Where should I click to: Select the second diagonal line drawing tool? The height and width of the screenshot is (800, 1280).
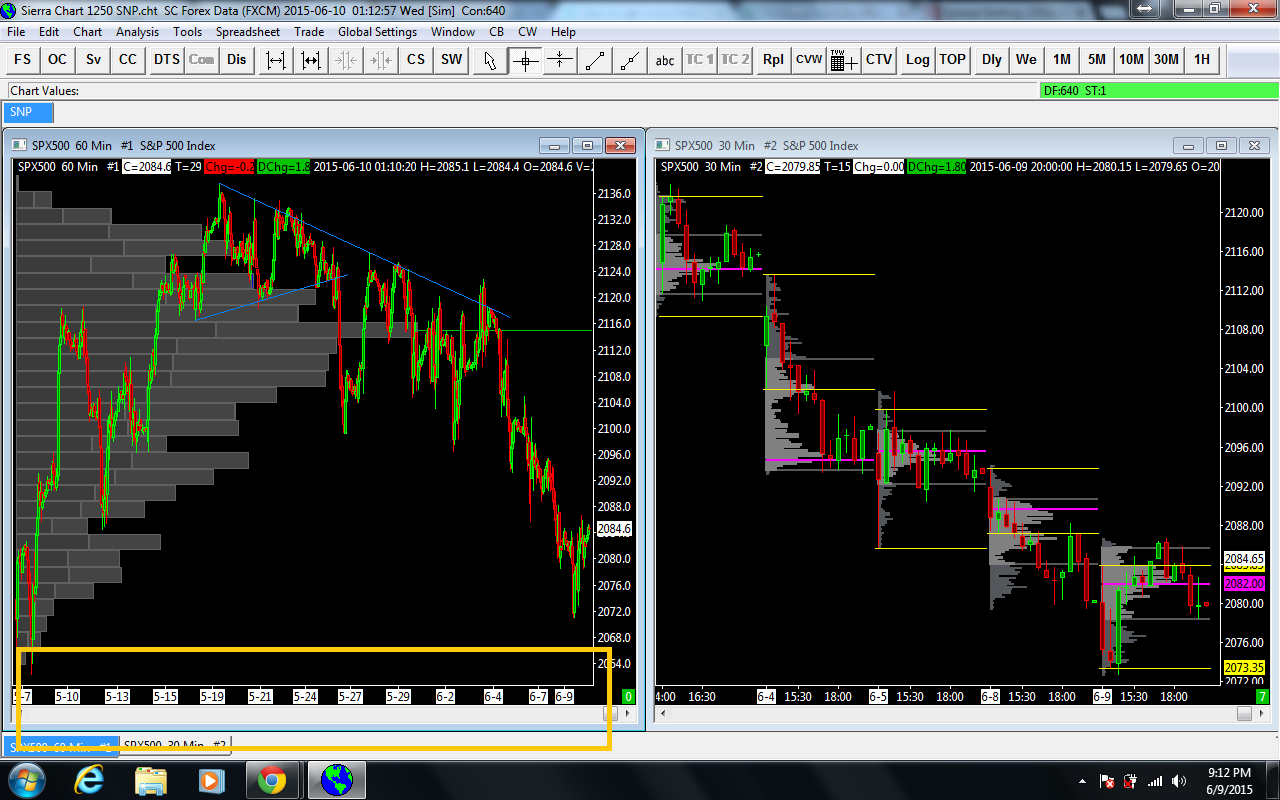(x=630, y=59)
